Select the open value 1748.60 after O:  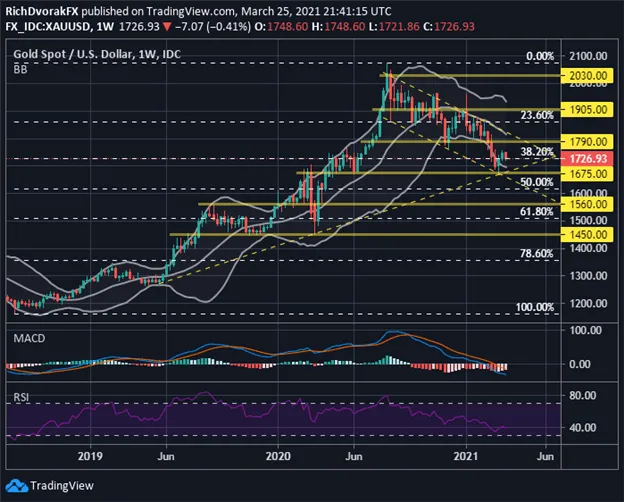point(288,27)
